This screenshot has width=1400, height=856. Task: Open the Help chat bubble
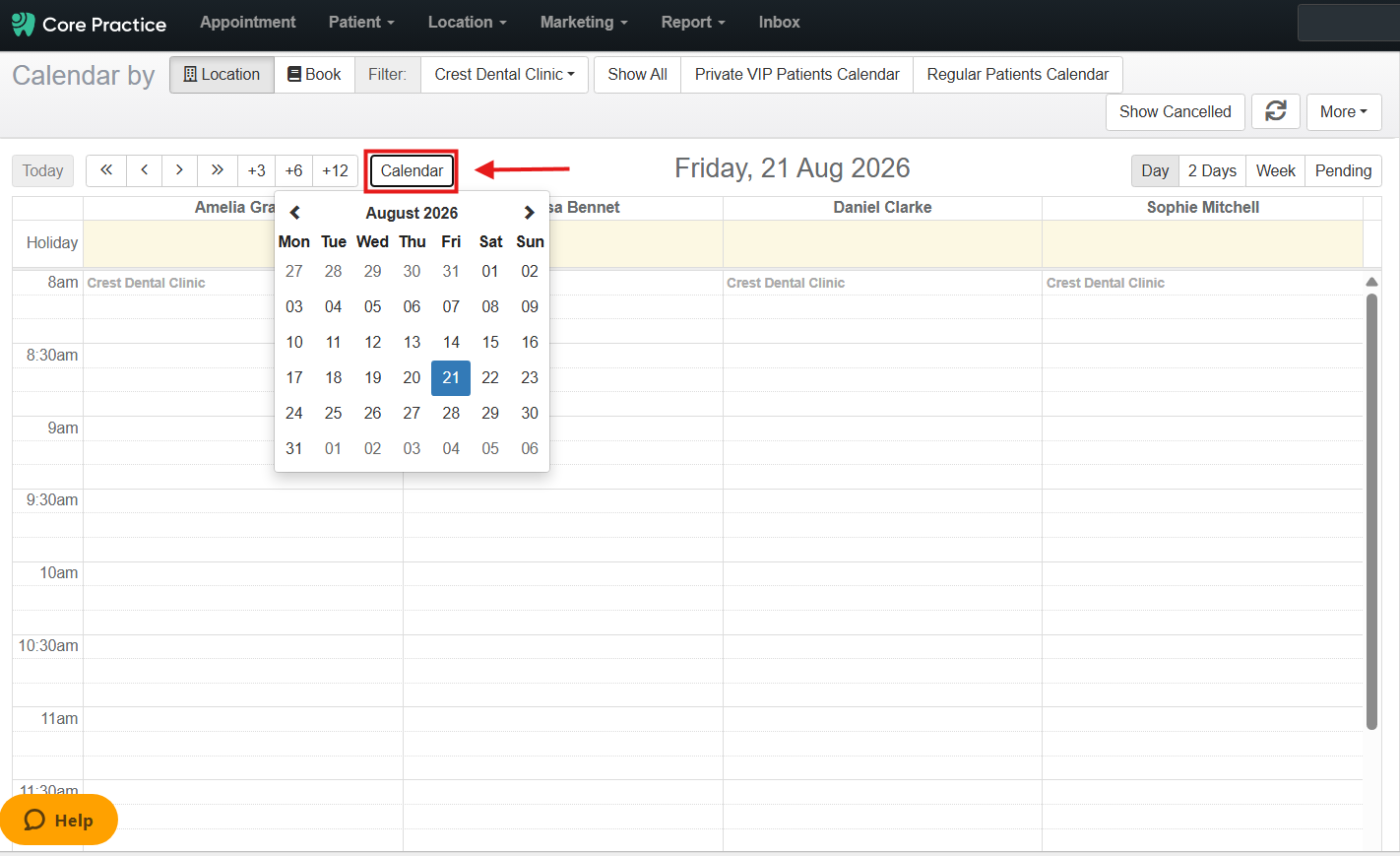(x=59, y=820)
